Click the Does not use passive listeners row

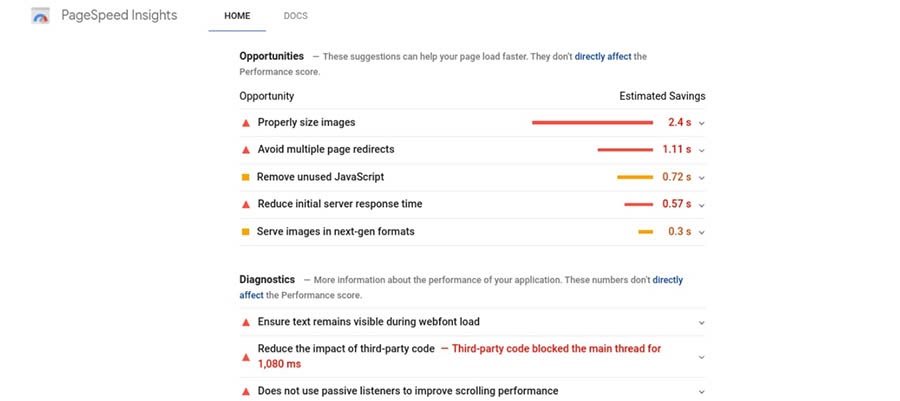coord(472,391)
